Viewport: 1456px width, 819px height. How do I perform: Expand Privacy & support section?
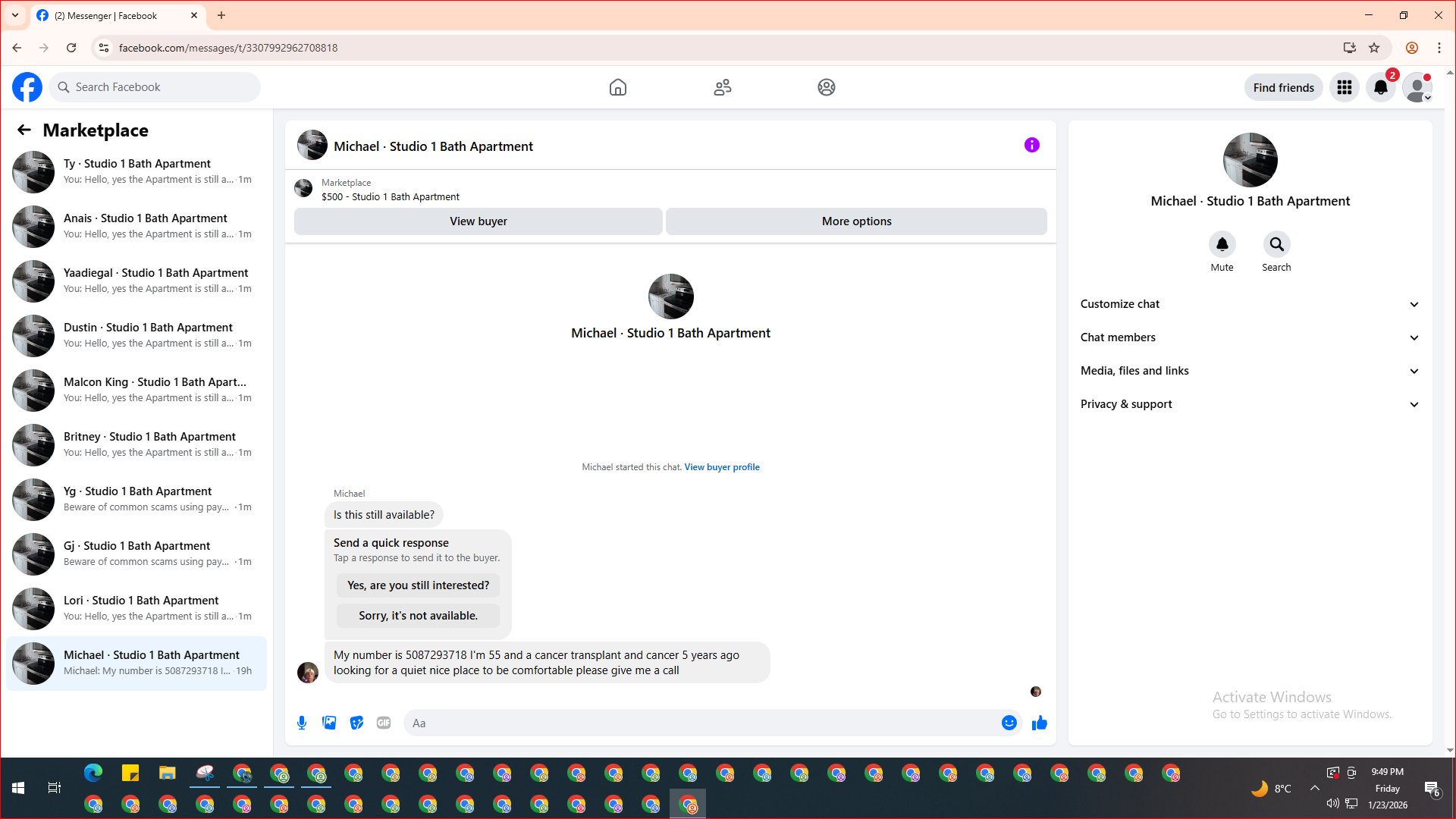point(1249,404)
